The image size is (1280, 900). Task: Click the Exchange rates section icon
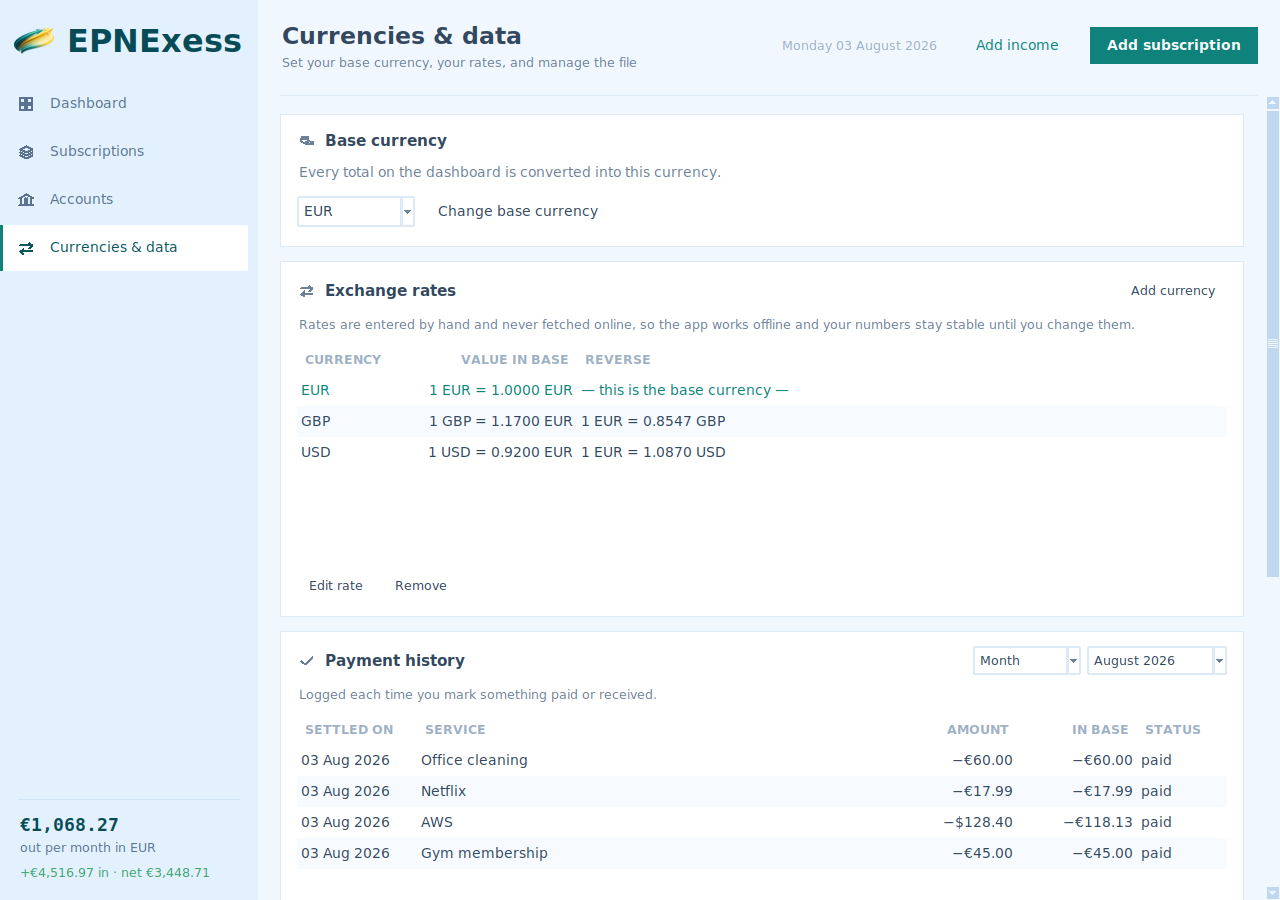(x=307, y=291)
